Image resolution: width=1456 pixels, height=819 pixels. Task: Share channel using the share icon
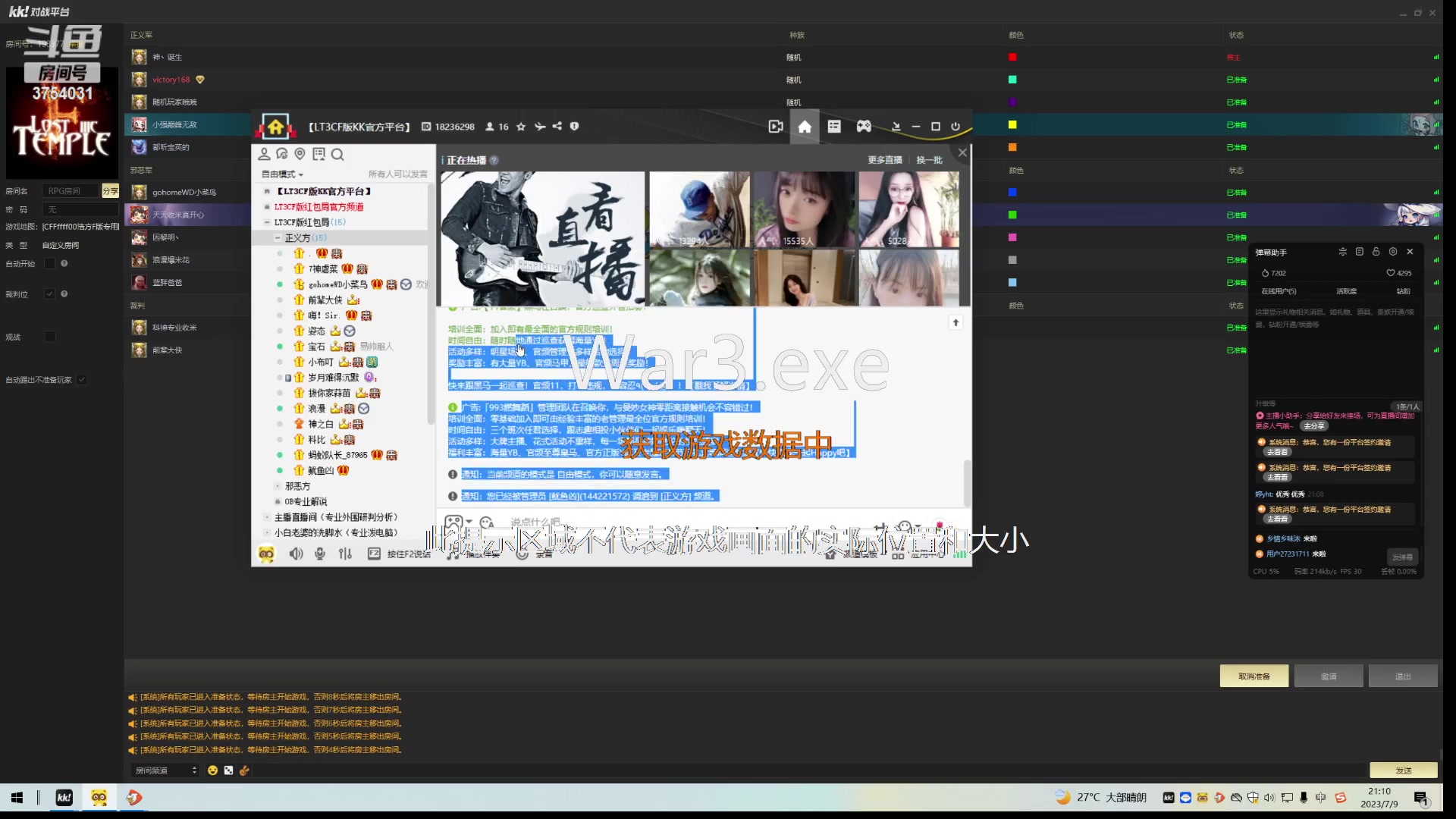pos(557,127)
